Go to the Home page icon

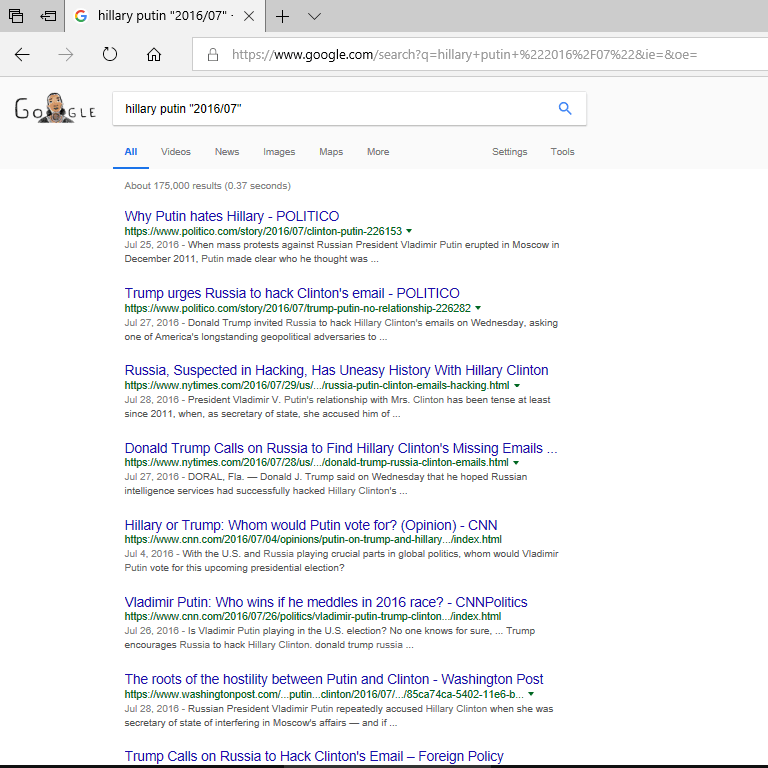coord(154,54)
